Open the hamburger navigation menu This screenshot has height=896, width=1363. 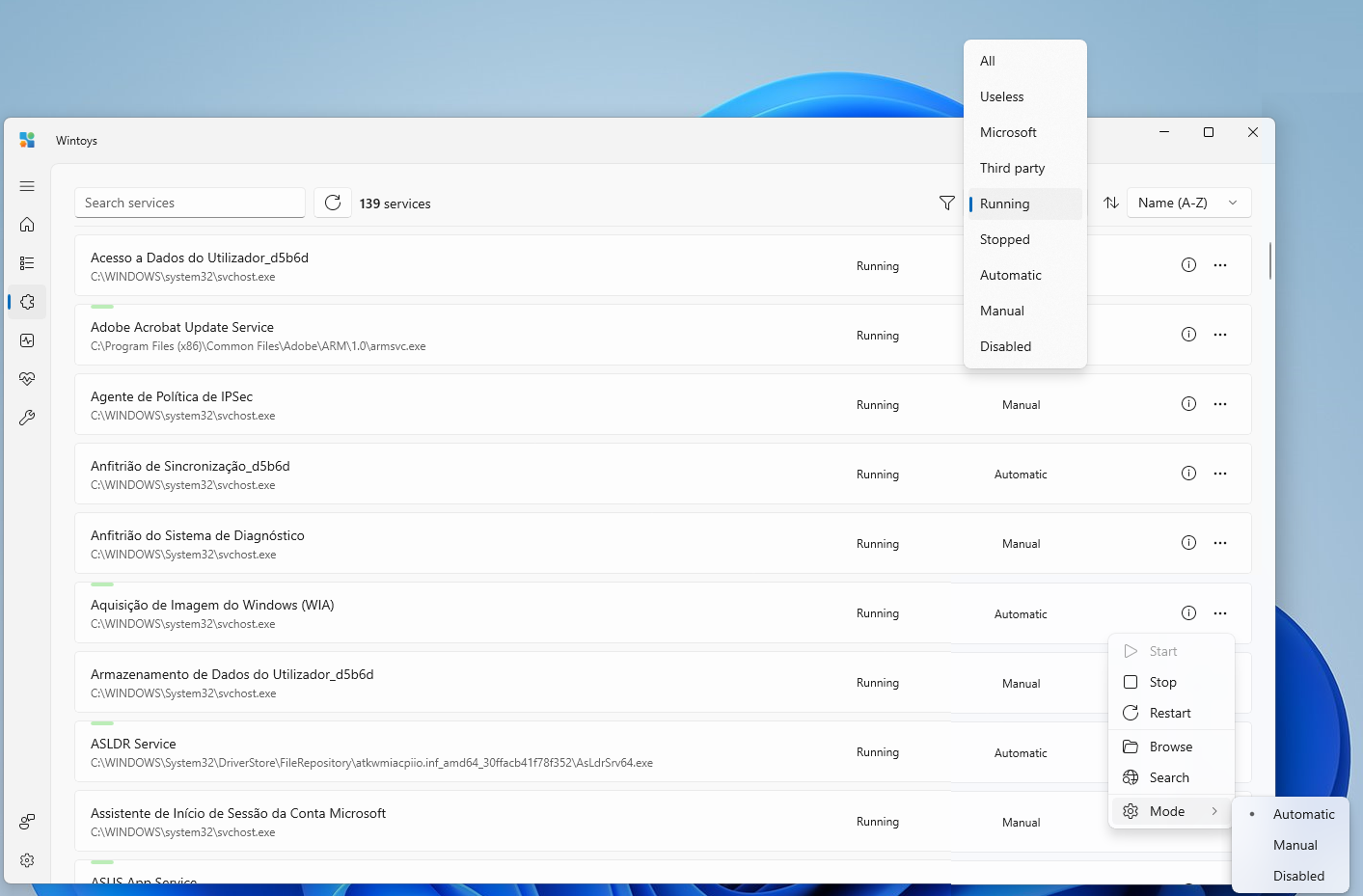tap(27, 186)
